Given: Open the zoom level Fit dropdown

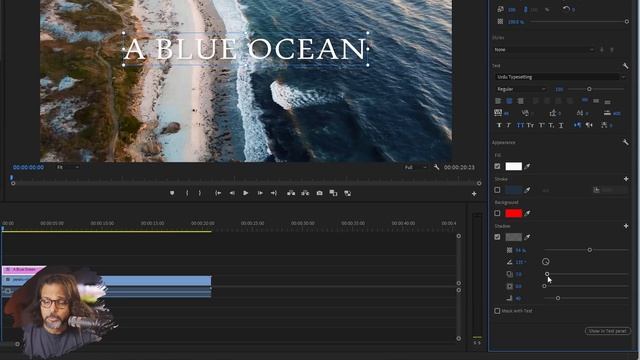Looking at the screenshot, I should click(x=68, y=167).
